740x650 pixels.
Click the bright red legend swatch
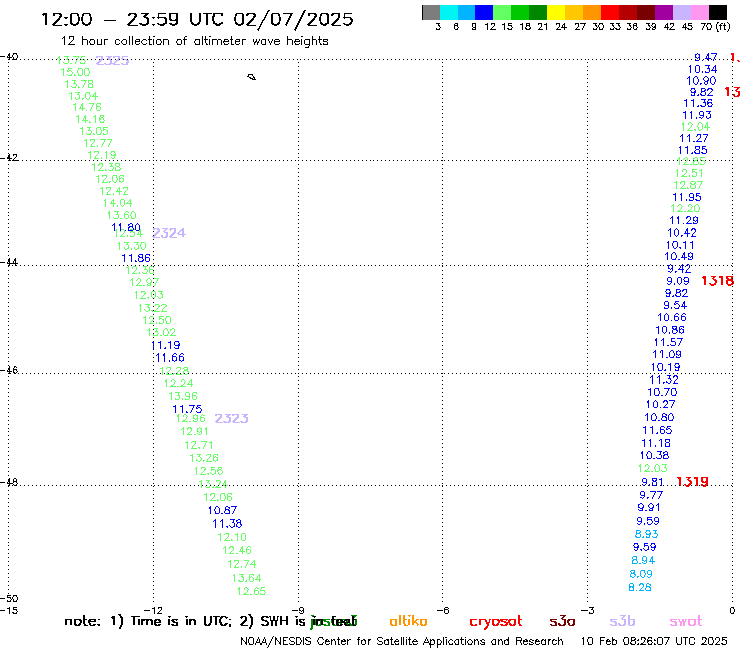(610, 12)
